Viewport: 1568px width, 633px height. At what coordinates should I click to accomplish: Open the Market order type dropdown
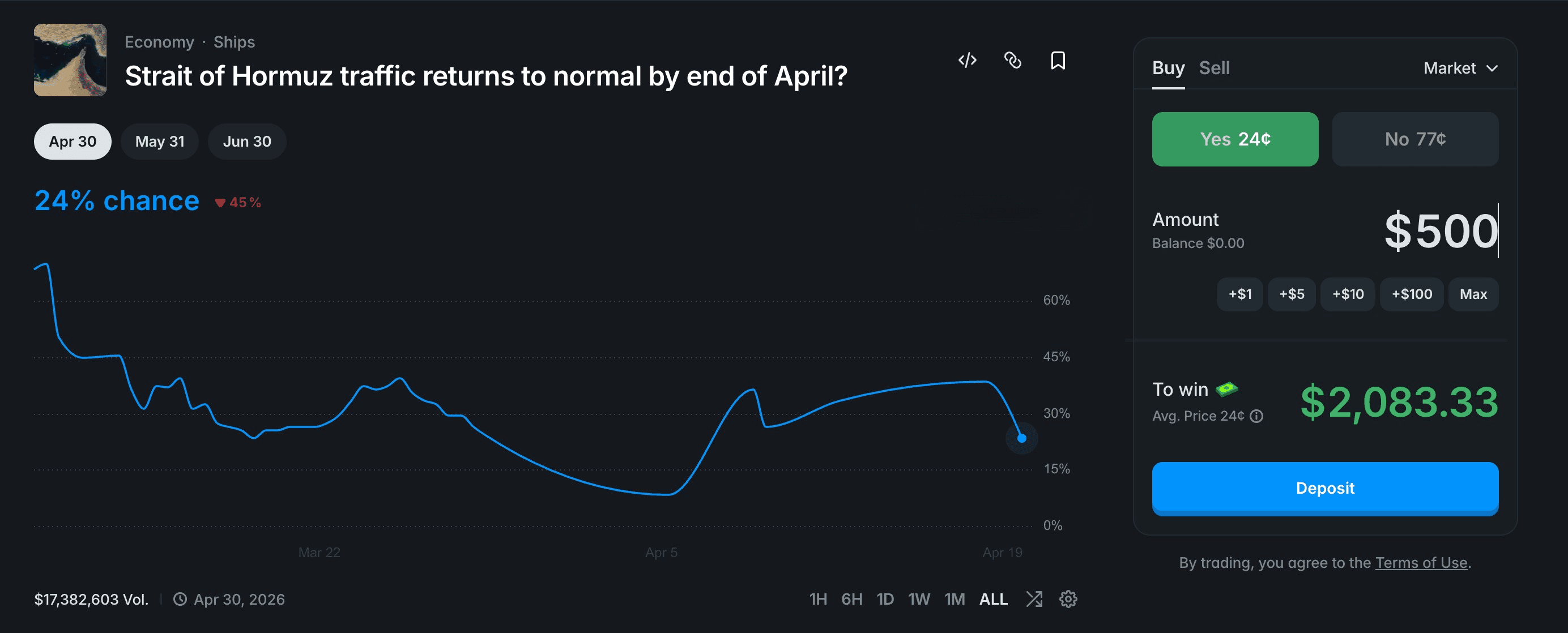(x=1461, y=68)
